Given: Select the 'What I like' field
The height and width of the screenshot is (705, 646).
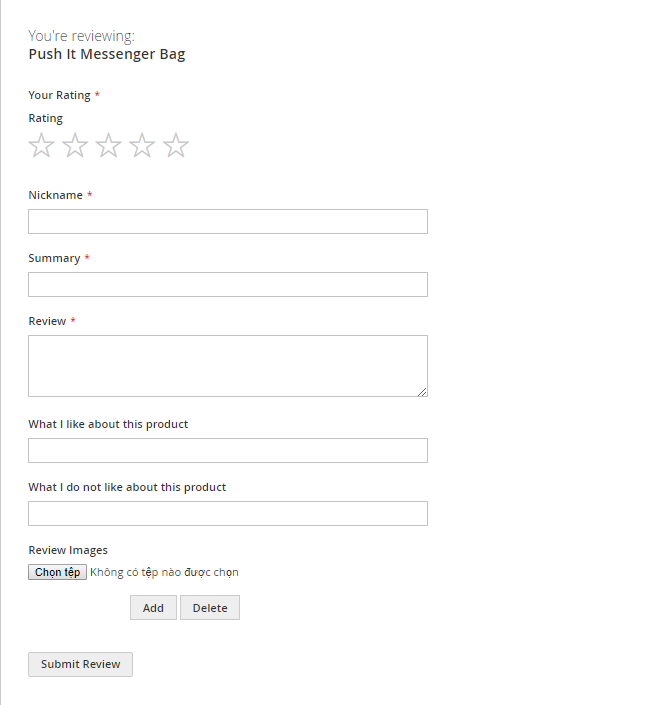Looking at the screenshot, I should pyautogui.click(x=228, y=450).
